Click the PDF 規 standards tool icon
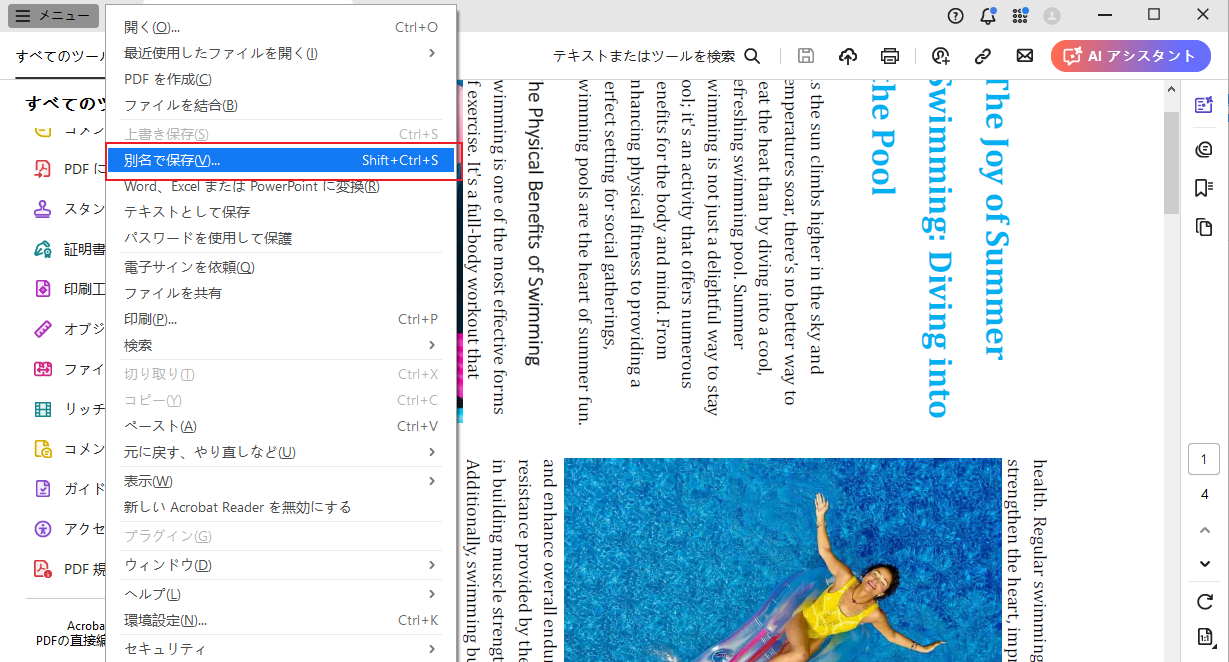The height and width of the screenshot is (662, 1229). click(x=43, y=569)
